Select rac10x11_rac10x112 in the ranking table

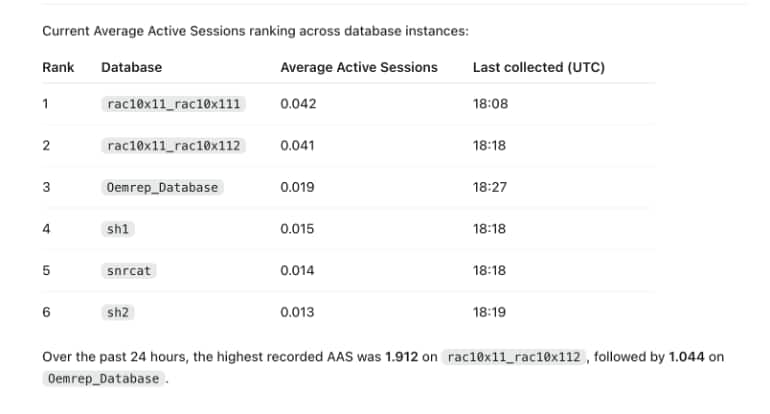click(173, 146)
